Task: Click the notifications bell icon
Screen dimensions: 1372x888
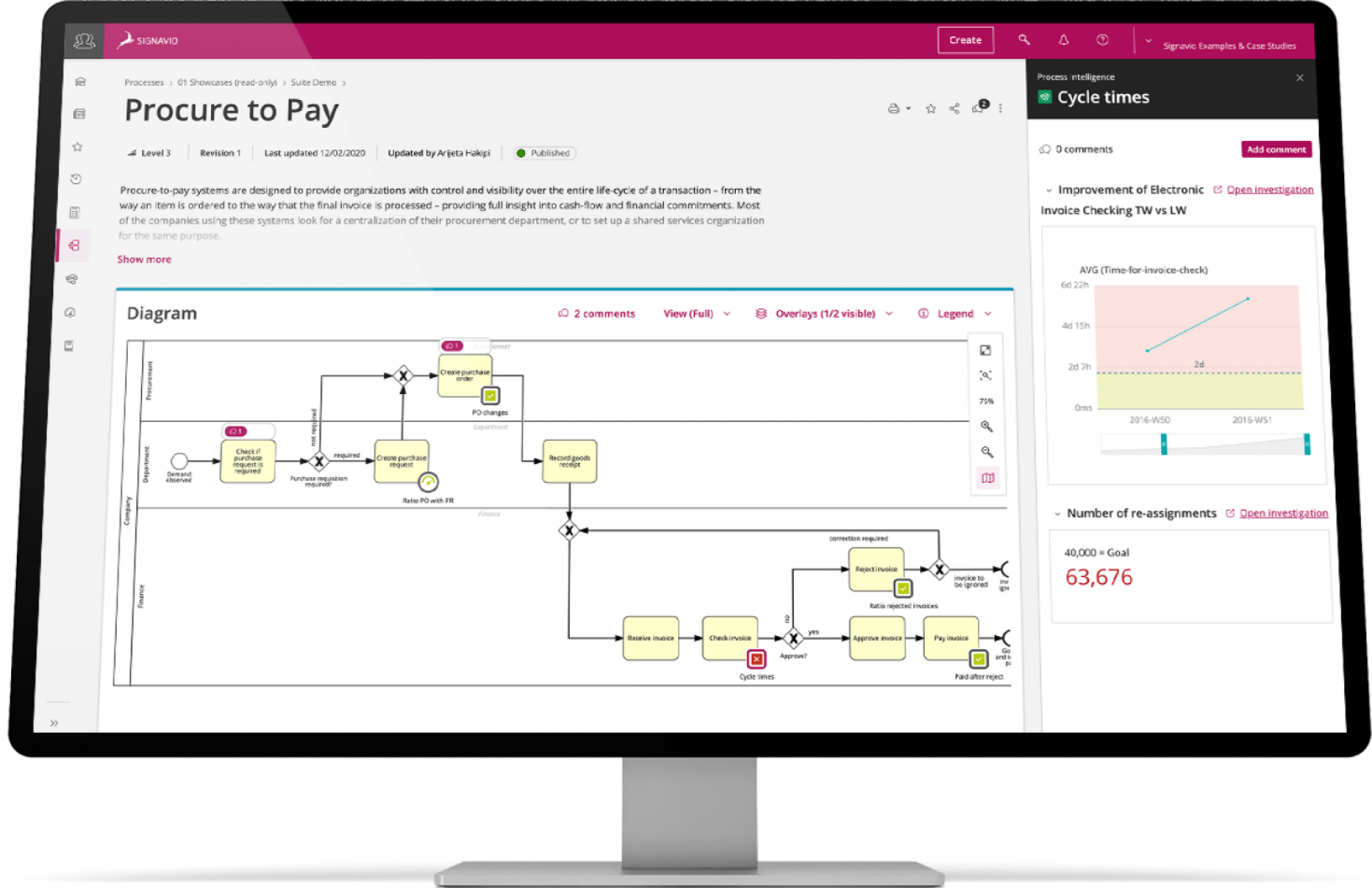Action: click(x=1063, y=40)
